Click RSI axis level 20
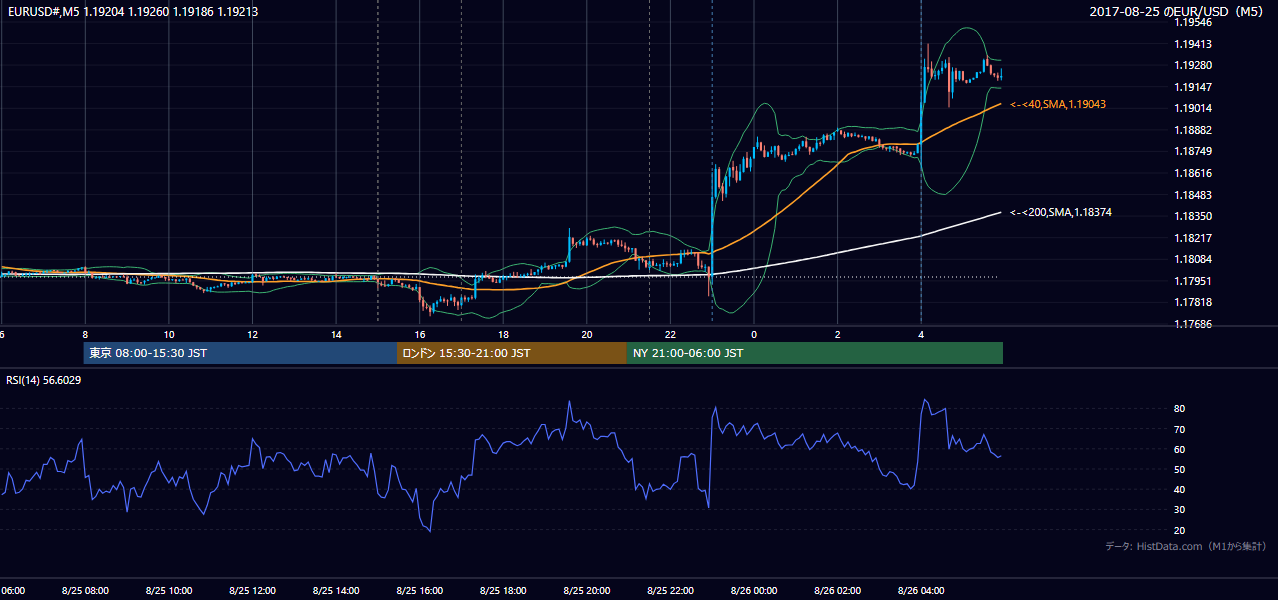 tap(1179, 530)
